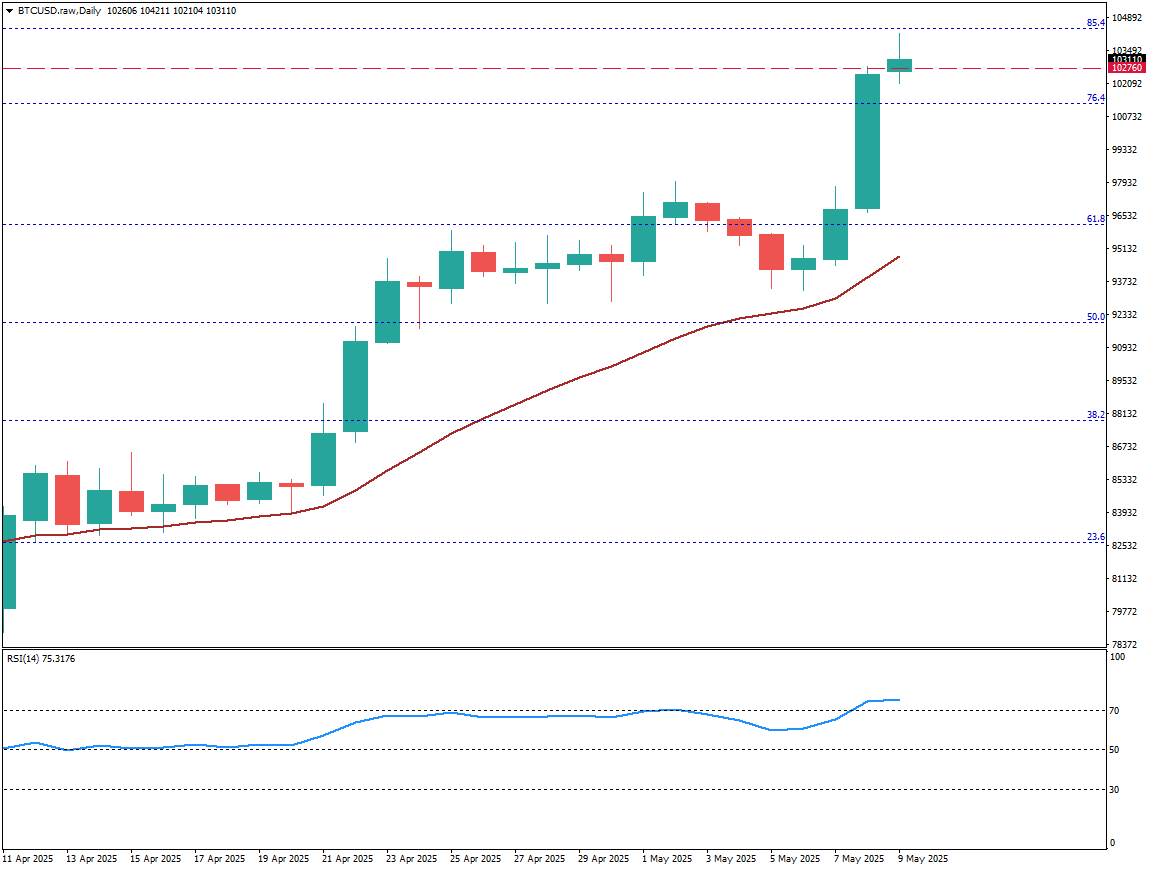This screenshot has height=870, width=1152.
Task: Click the 50.0 Fibonacci level label
Action: (1095, 317)
